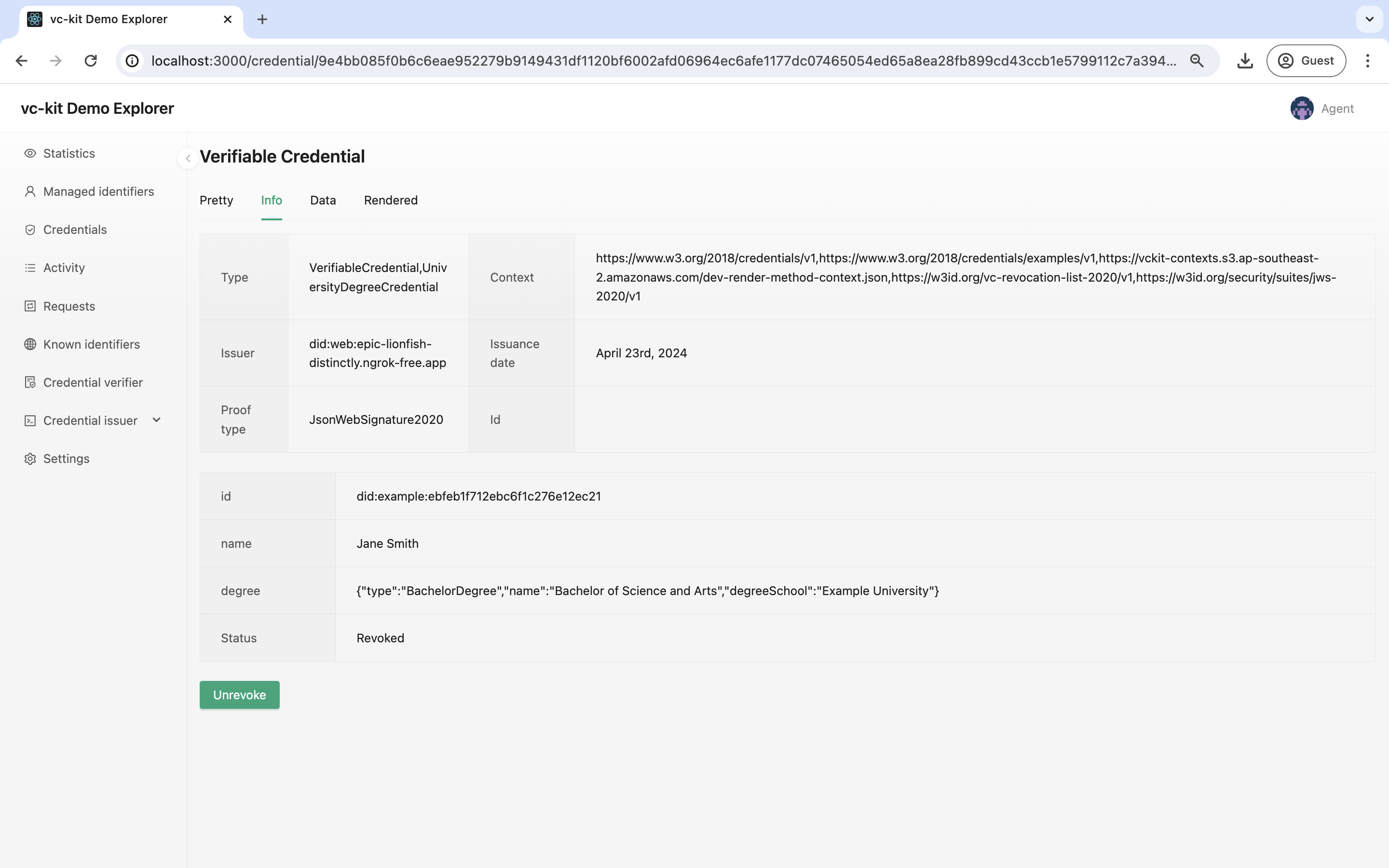The width and height of the screenshot is (1389, 868).
Task: Switch to the Data tab
Action: (323, 200)
